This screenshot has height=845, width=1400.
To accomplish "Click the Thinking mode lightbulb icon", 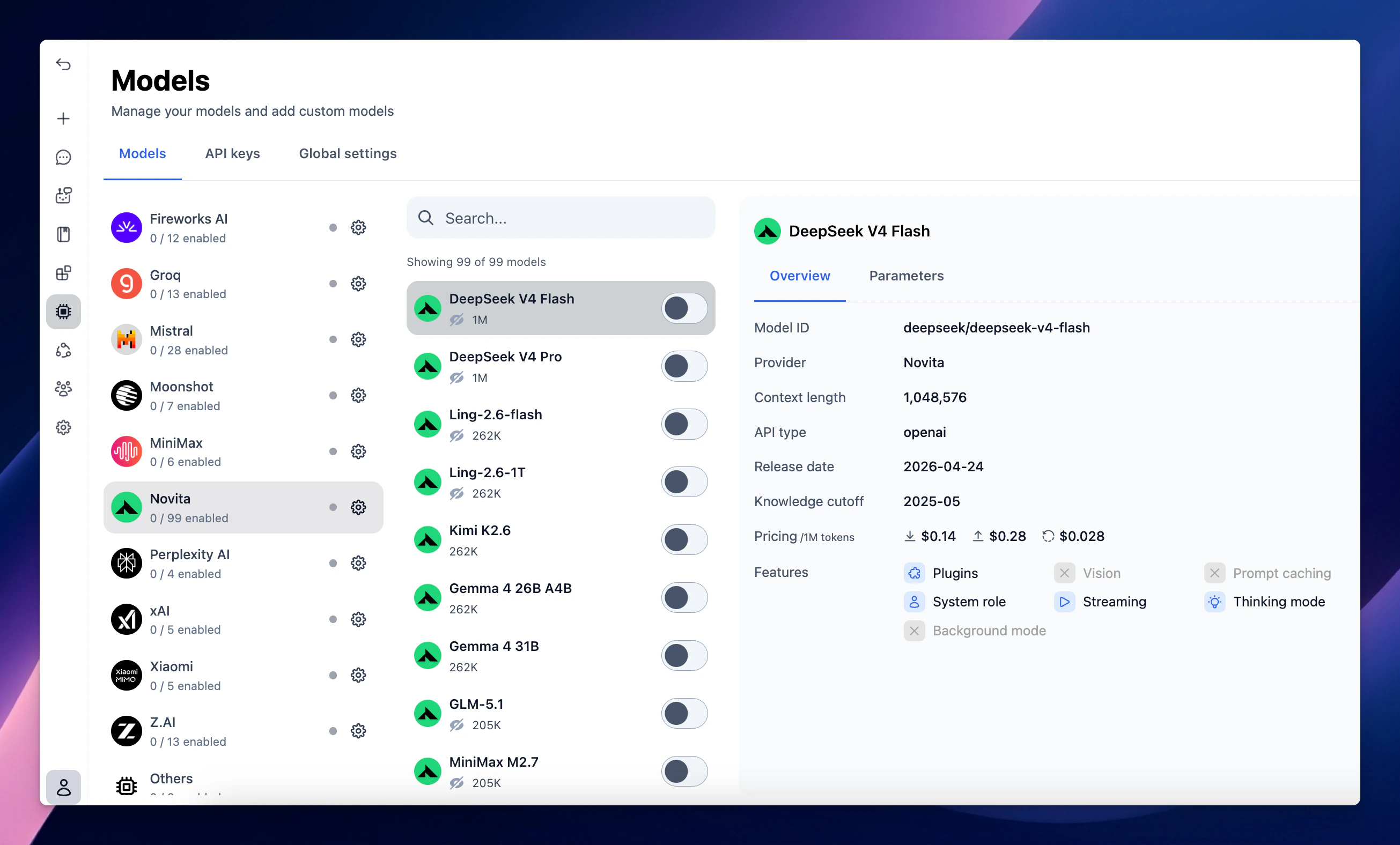I will pos(1214,602).
